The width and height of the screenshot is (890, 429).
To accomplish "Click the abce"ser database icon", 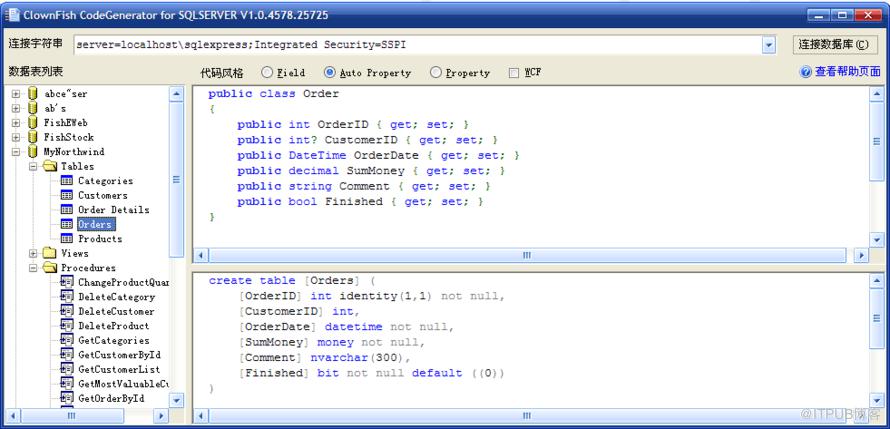I will pos(33,94).
